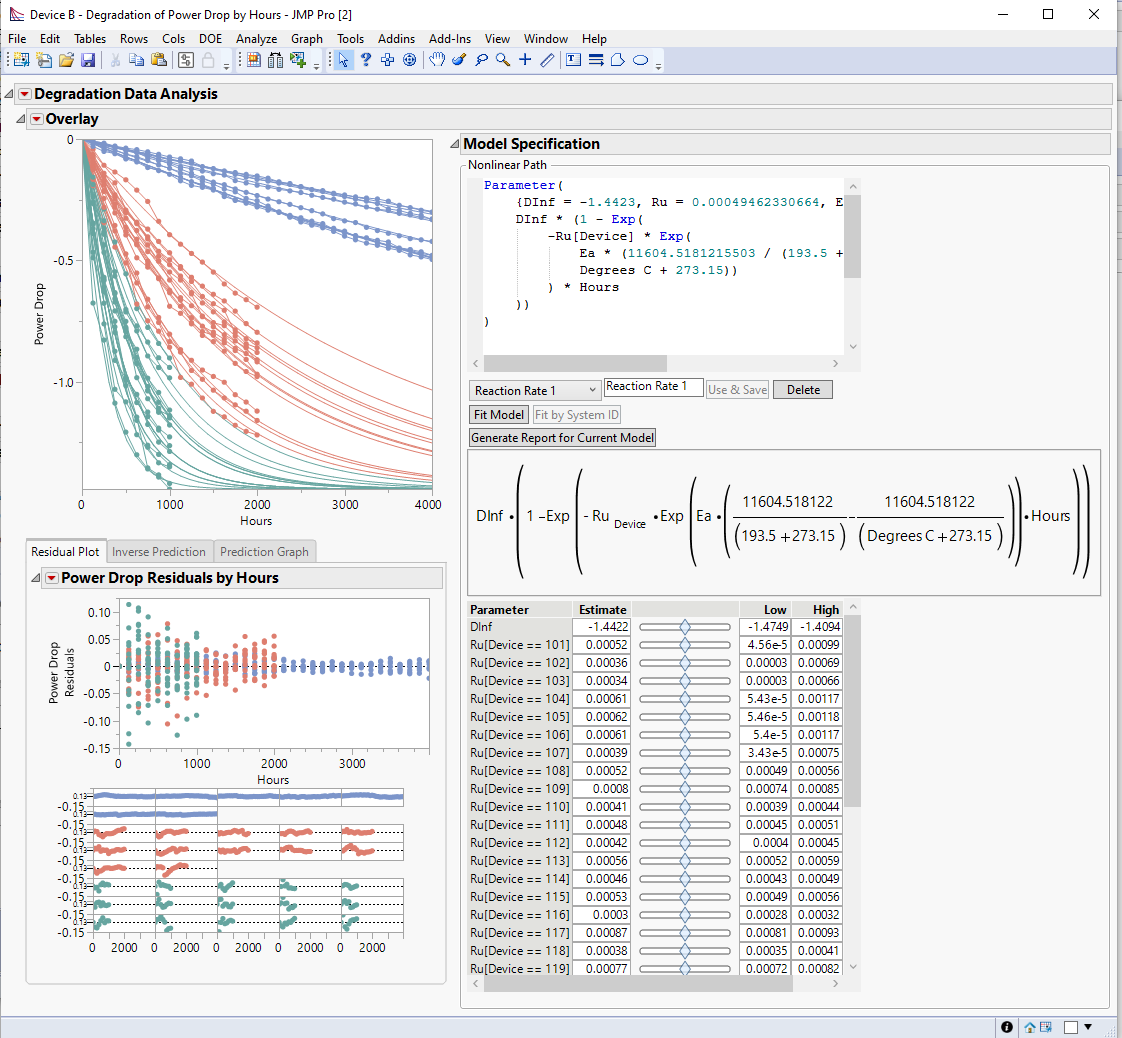Choose the Magnifier zoom tool

[503, 60]
